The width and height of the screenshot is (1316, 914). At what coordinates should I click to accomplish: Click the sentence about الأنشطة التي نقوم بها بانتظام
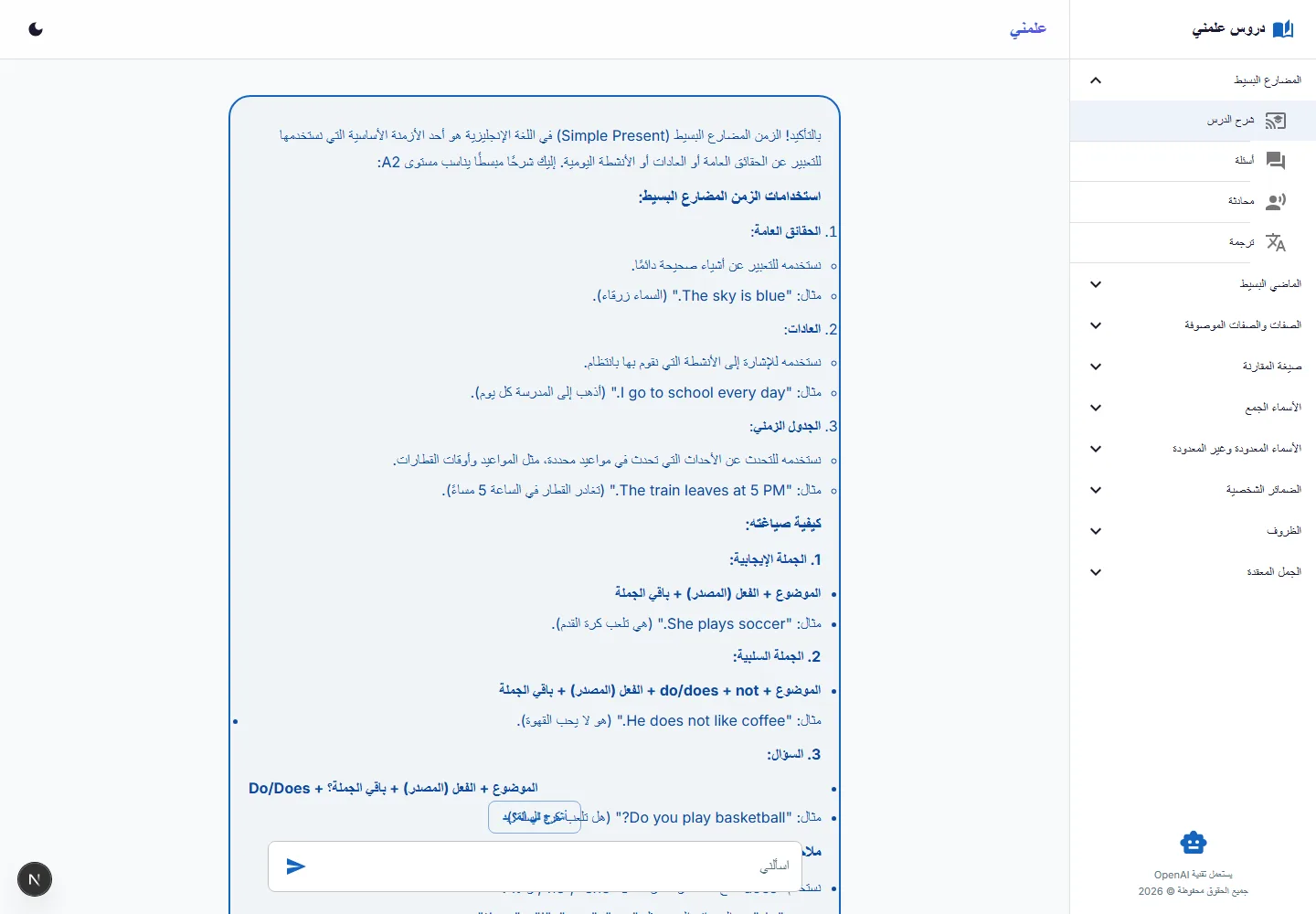(703, 363)
